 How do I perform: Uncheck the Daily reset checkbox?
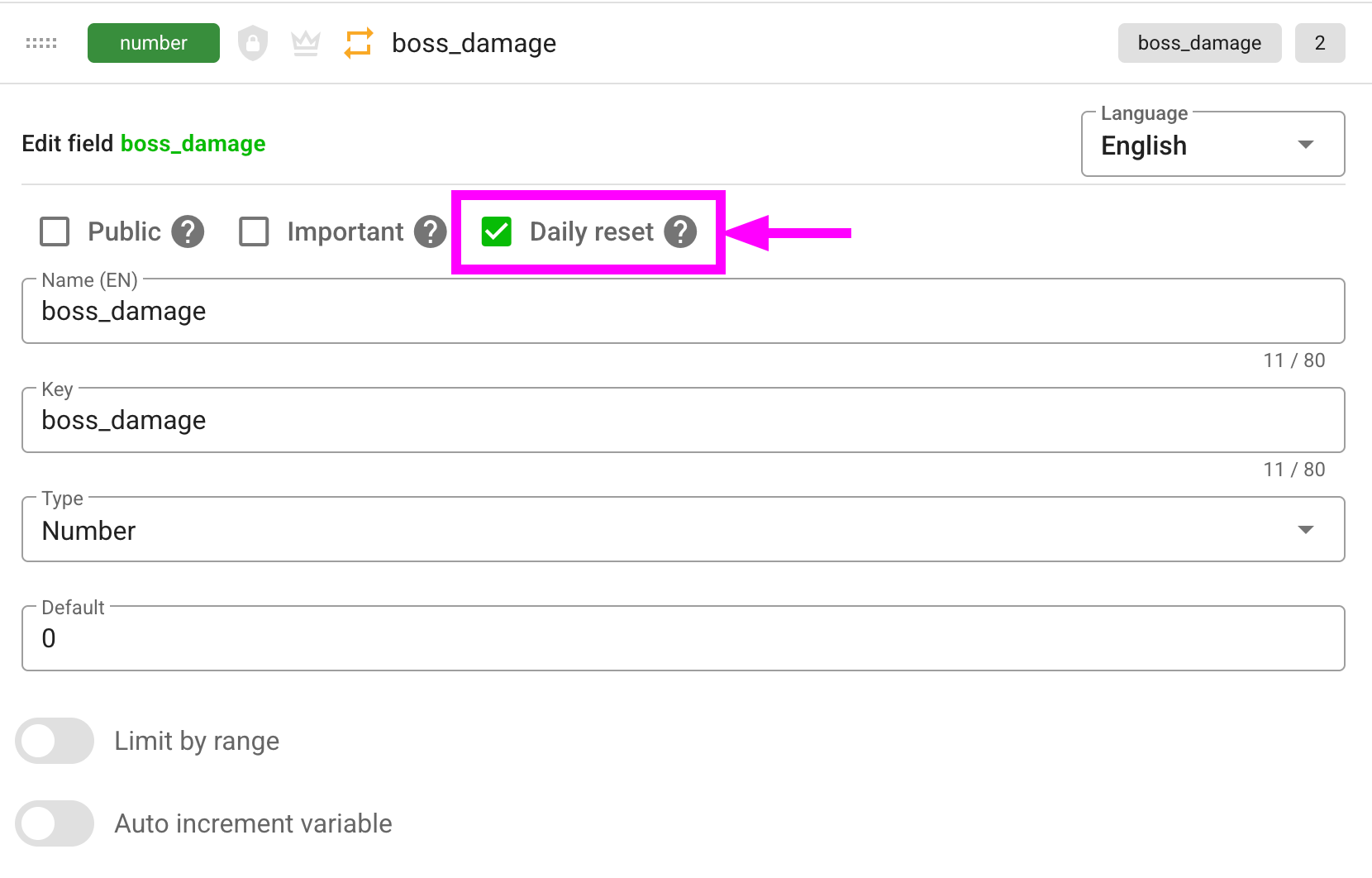497,231
